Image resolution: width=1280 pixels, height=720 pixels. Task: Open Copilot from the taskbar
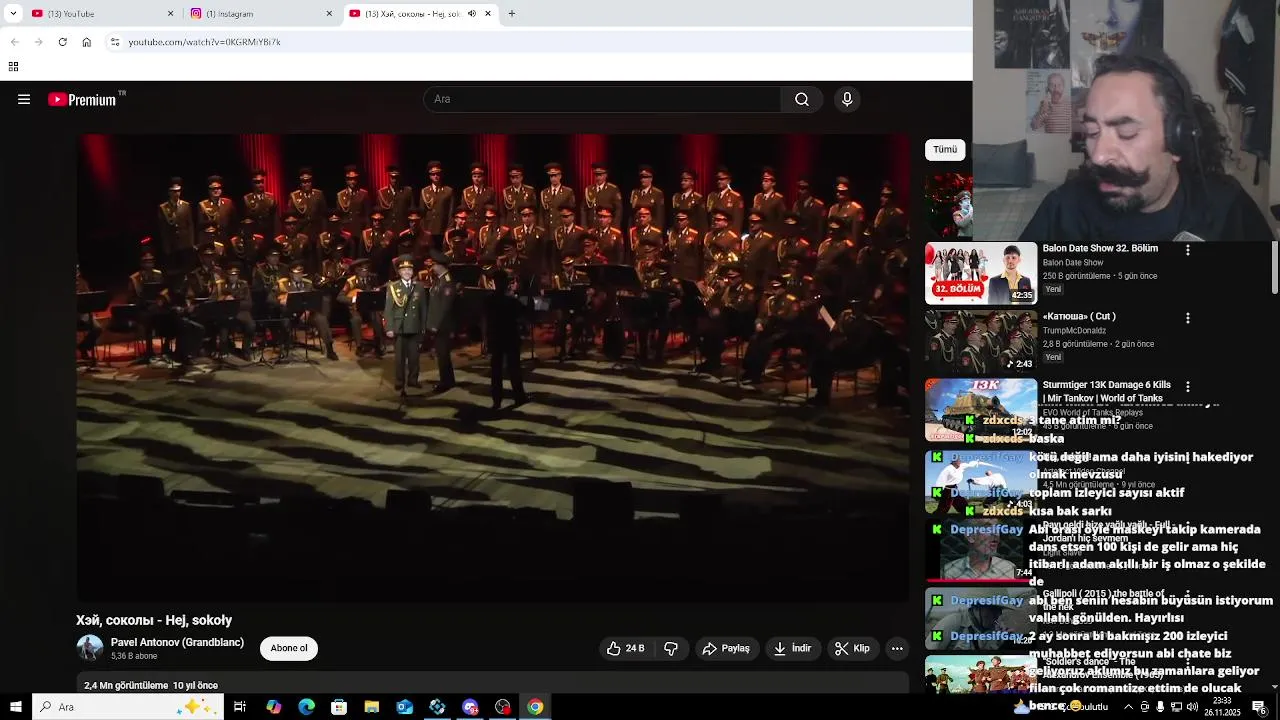click(273, 707)
